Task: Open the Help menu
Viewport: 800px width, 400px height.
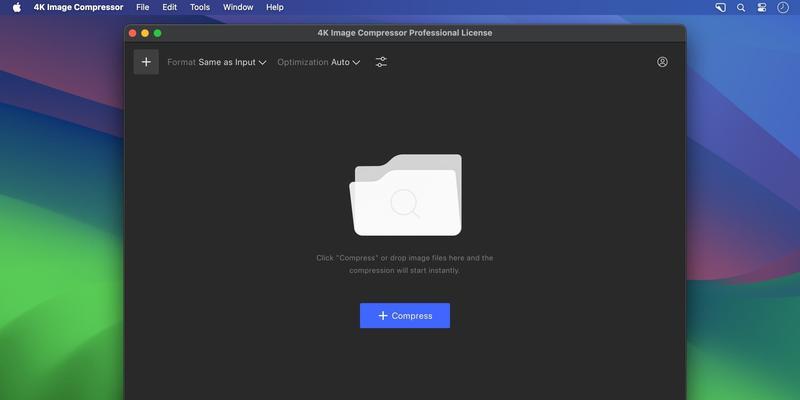Action: pyautogui.click(x=274, y=7)
